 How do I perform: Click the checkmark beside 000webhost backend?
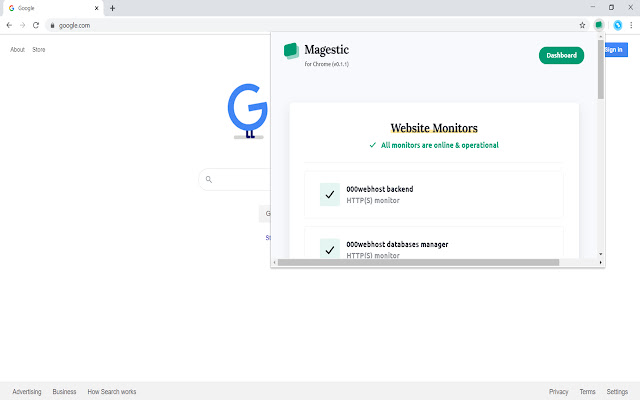tap(330, 195)
